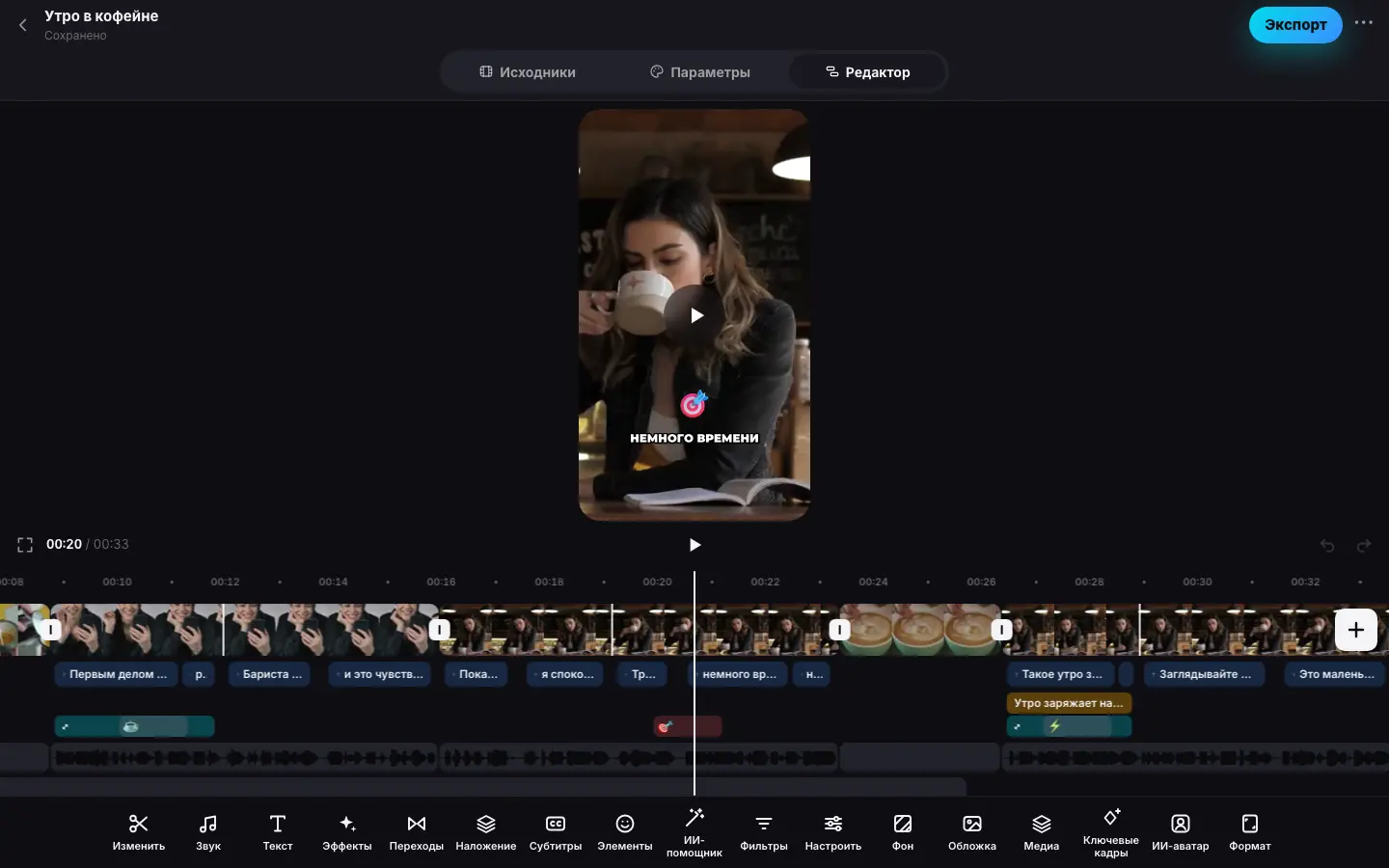The height and width of the screenshot is (868, 1389).
Task: Open the ИИ-помощник magic wand tool
Action: pyautogui.click(x=694, y=833)
